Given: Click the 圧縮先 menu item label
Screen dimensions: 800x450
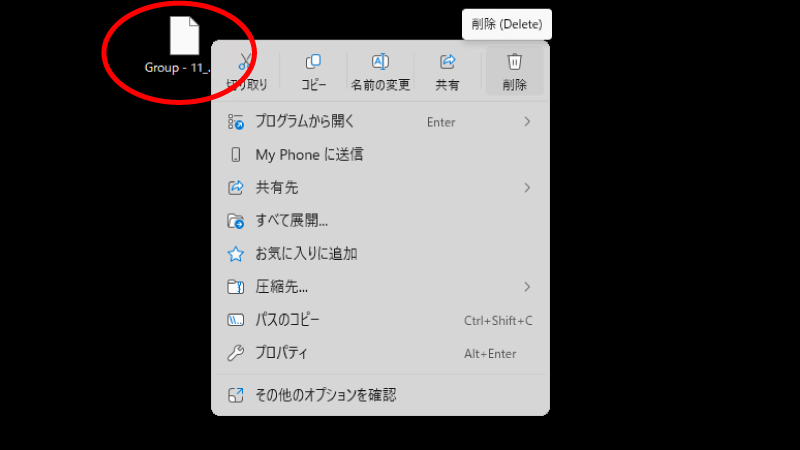Looking at the screenshot, I should pos(282,287).
